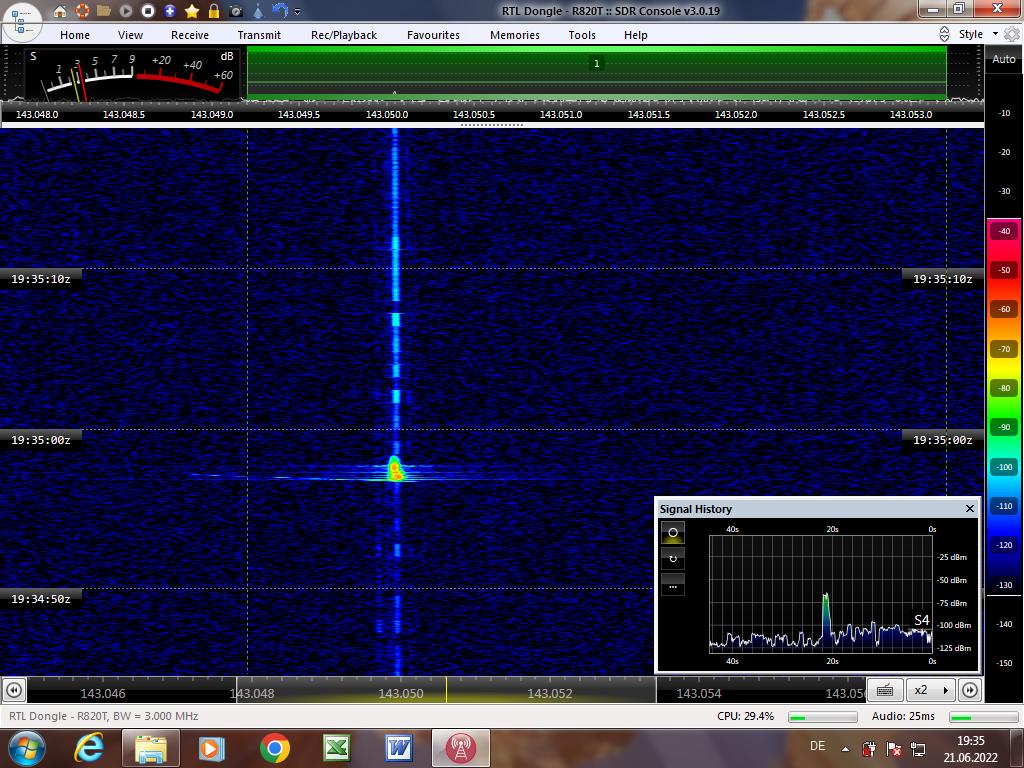Screen dimensions: 1024x768
Task: Open the Home ribbon tab
Action: click(x=75, y=35)
